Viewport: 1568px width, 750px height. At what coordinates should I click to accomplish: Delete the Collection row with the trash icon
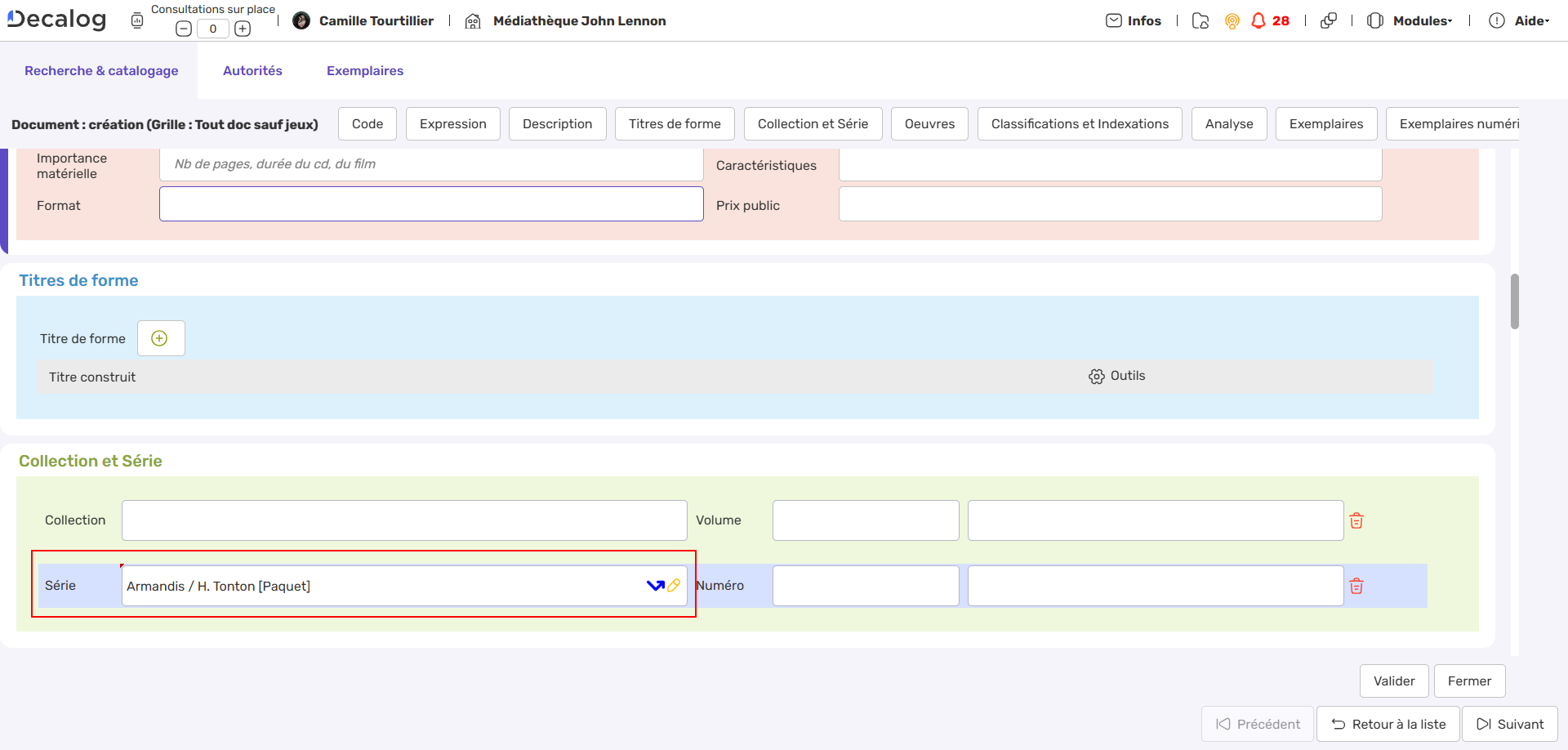[1356, 520]
